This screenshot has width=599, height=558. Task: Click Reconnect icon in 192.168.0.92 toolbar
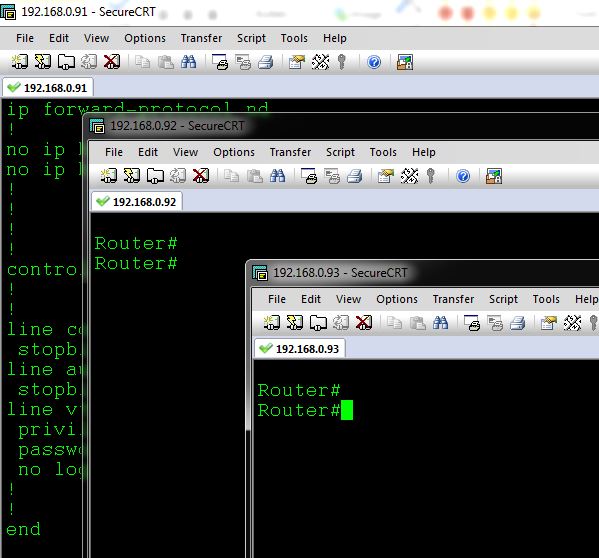(178, 176)
